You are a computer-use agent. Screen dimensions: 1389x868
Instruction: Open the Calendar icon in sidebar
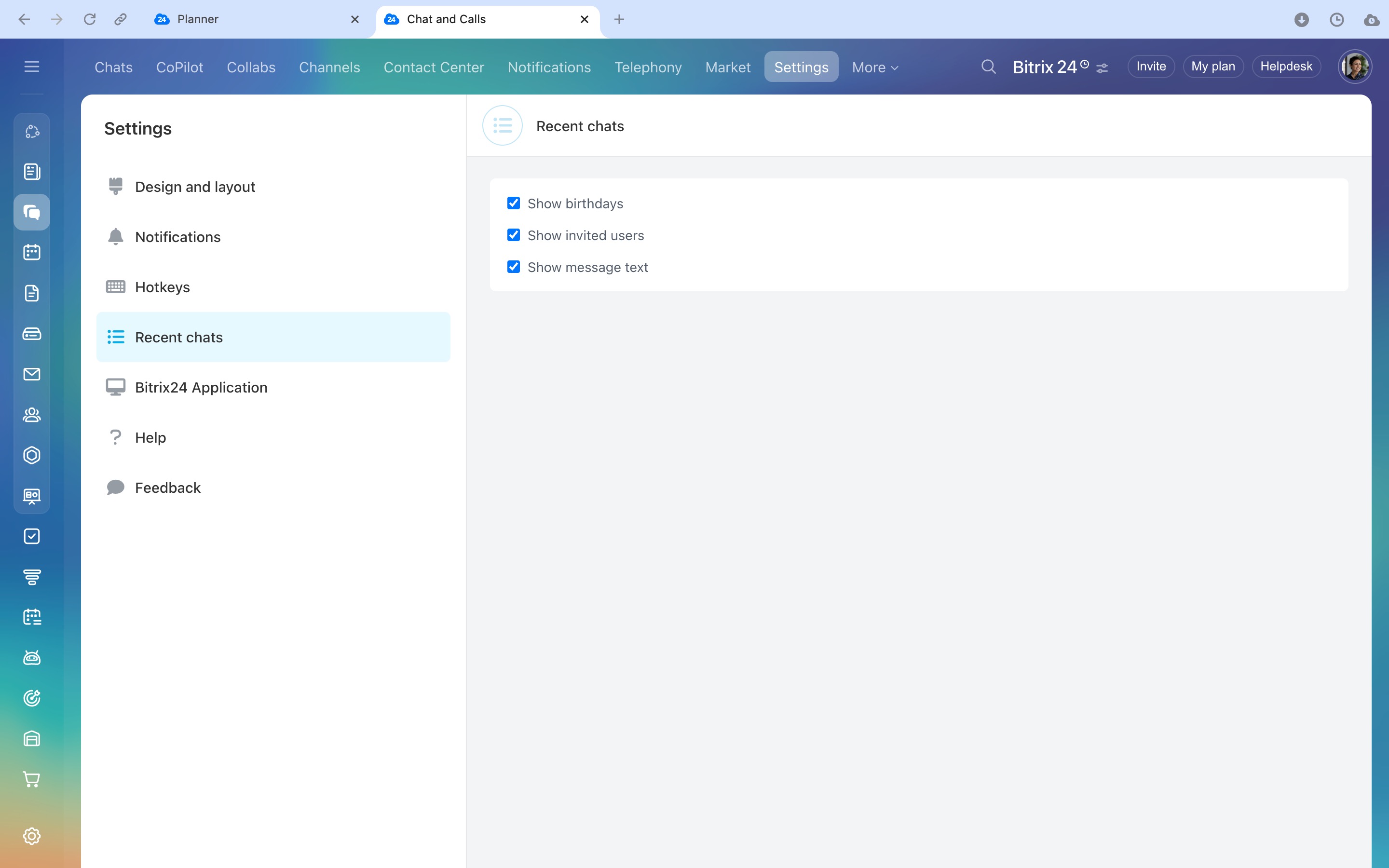pos(31,253)
